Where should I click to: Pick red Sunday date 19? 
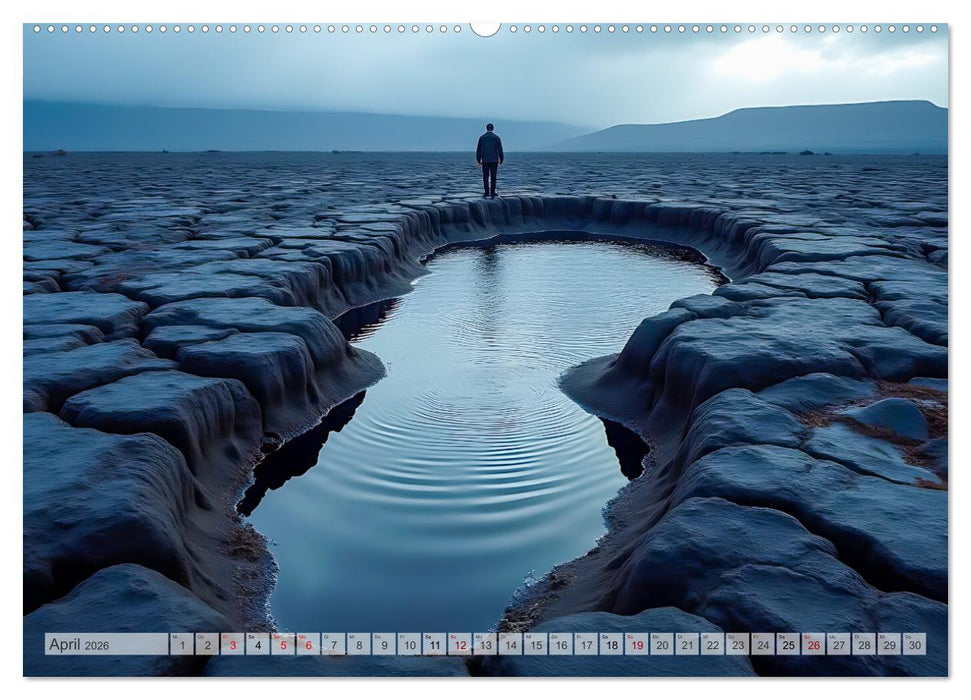(636, 645)
